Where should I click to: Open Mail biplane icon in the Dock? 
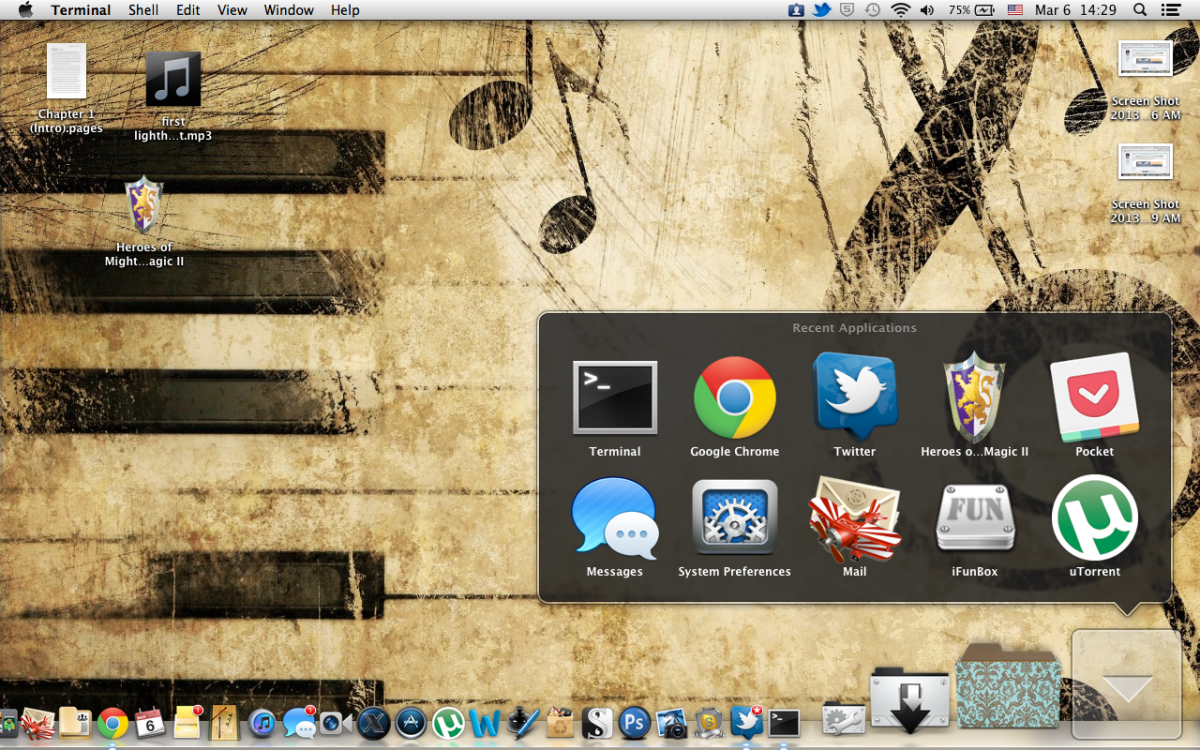(x=38, y=723)
